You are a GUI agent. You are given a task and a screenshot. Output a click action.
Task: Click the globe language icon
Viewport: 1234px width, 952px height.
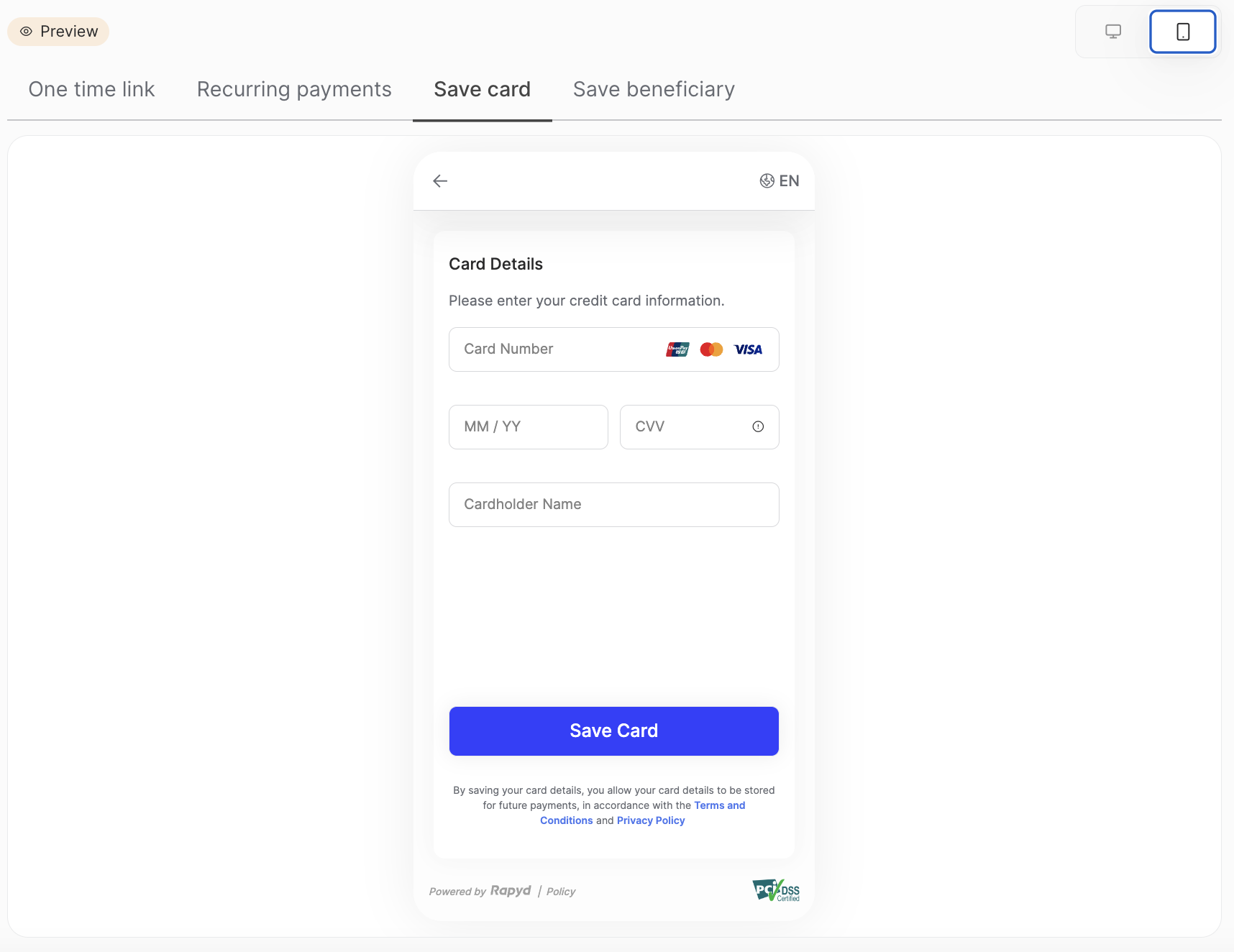coord(767,181)
